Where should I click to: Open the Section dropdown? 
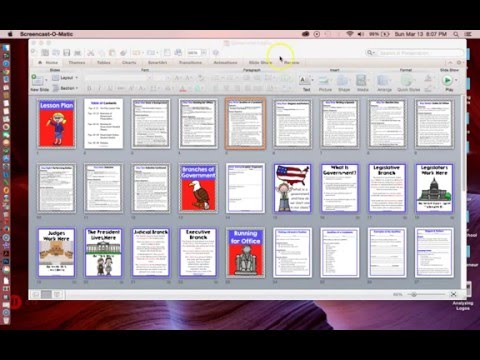[65, 88]
